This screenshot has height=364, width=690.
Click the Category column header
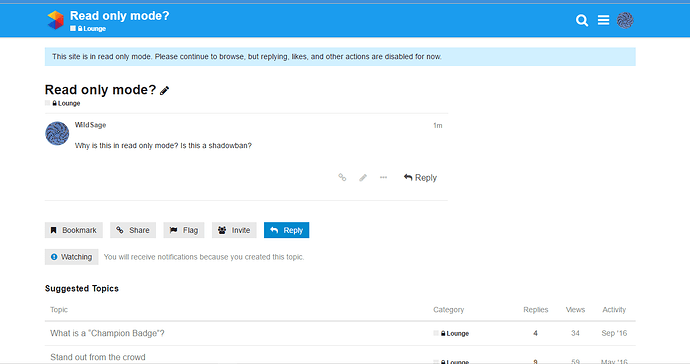448,310
